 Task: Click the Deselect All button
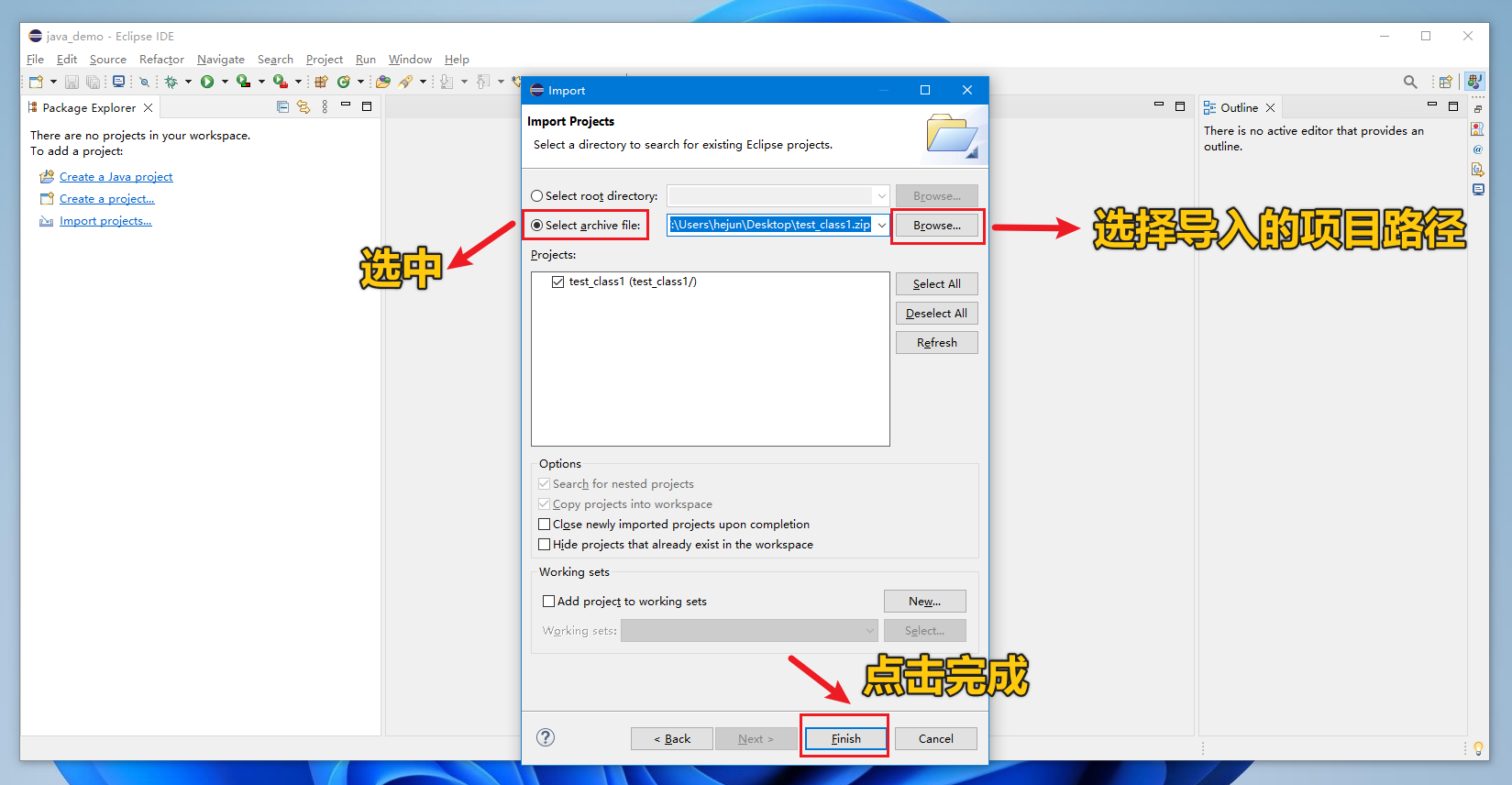(937, 313)
